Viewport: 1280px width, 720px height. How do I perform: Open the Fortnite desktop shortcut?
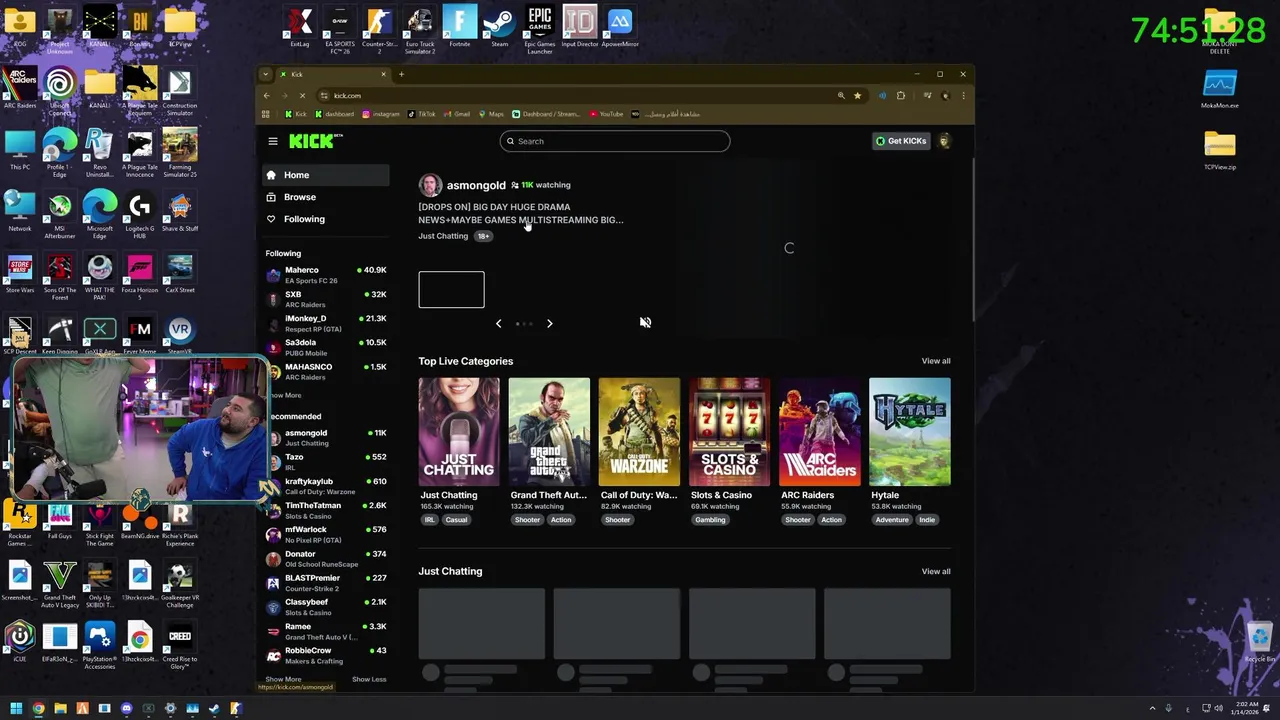pyautogui.click(x=460, y=27)
